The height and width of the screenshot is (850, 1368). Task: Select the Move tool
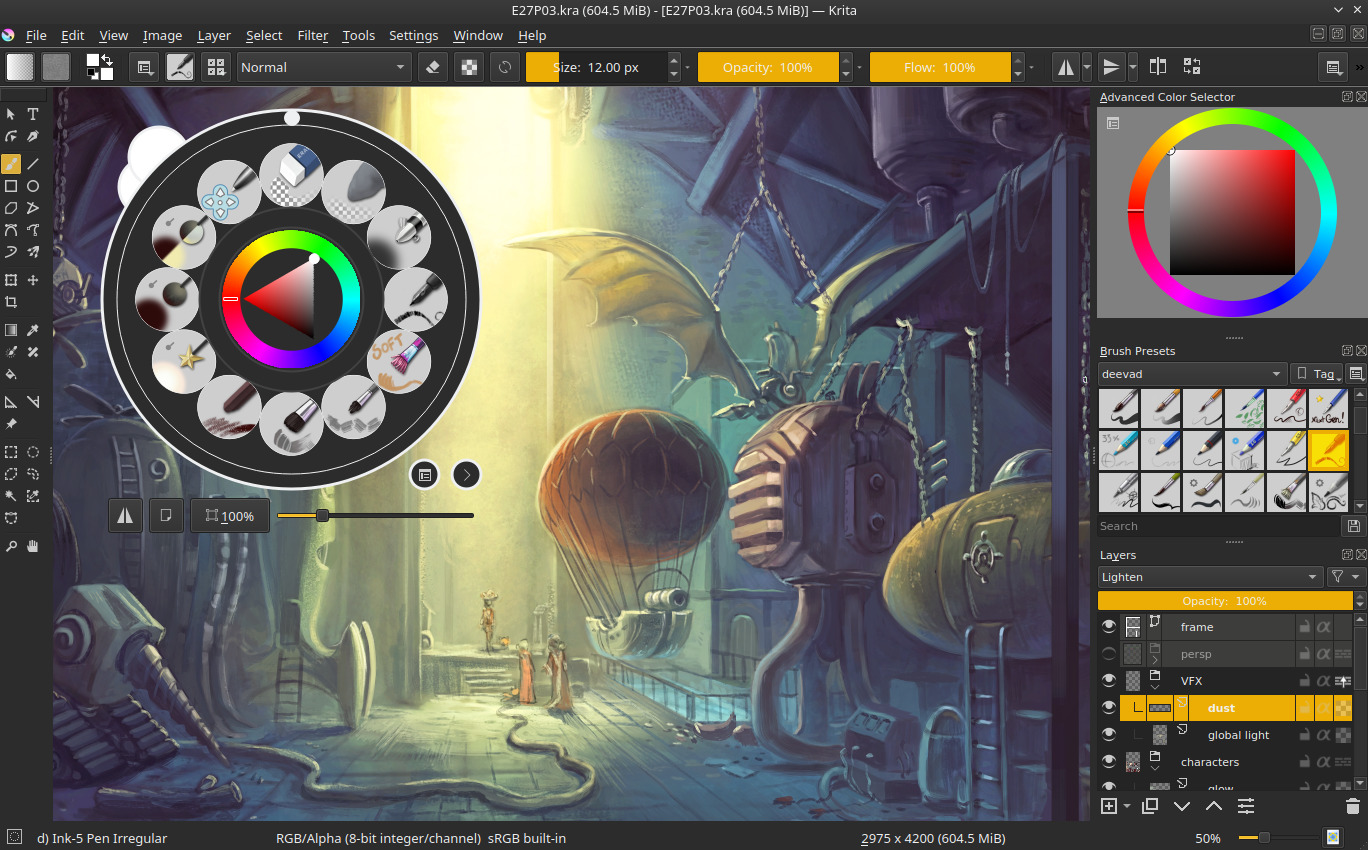[x=33, y=280]
